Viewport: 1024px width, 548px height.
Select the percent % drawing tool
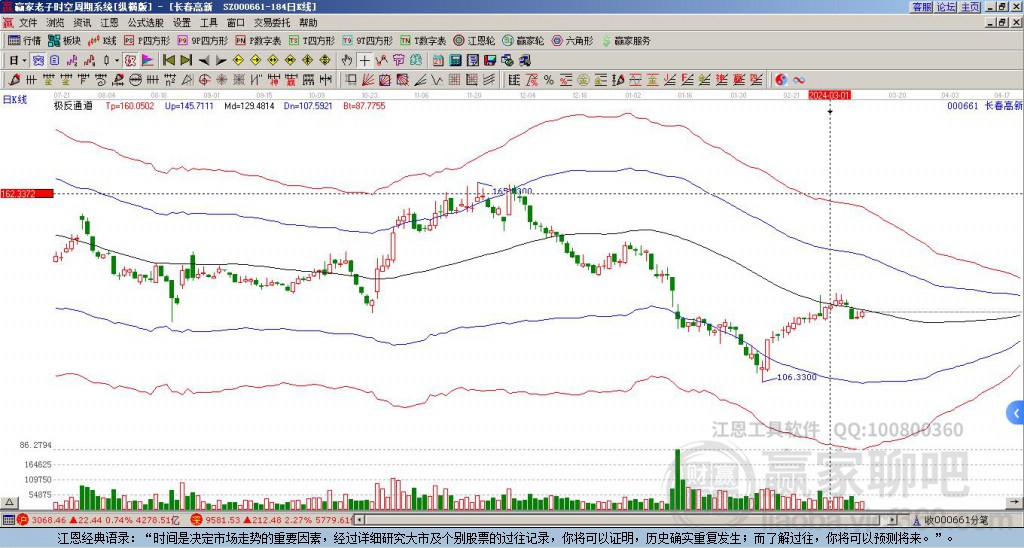(549, 80)
